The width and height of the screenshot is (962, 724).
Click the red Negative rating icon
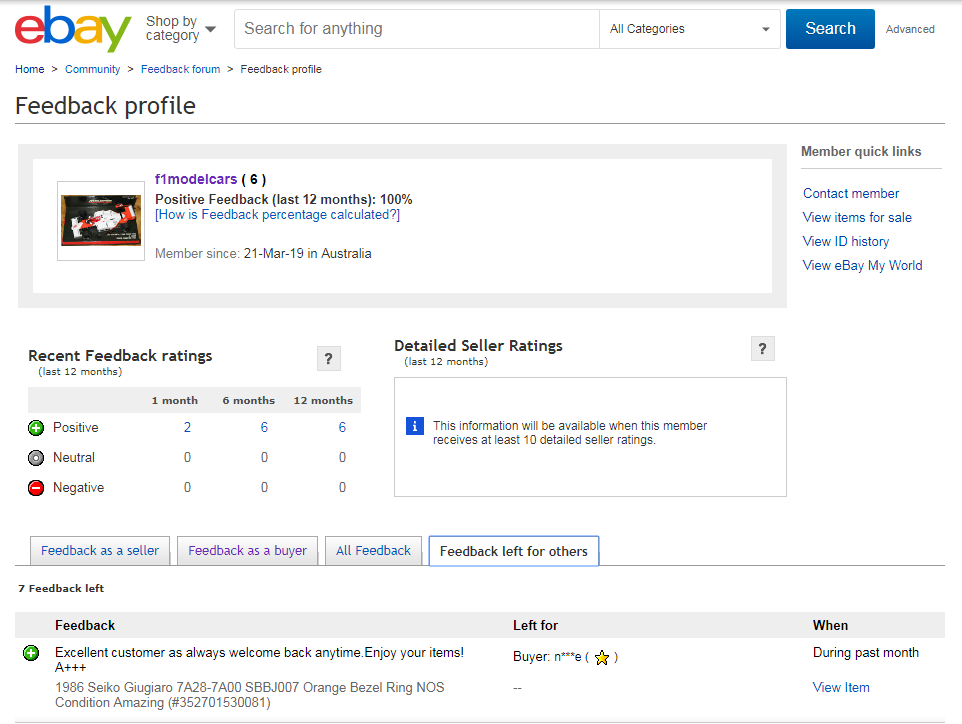(36, 488)
